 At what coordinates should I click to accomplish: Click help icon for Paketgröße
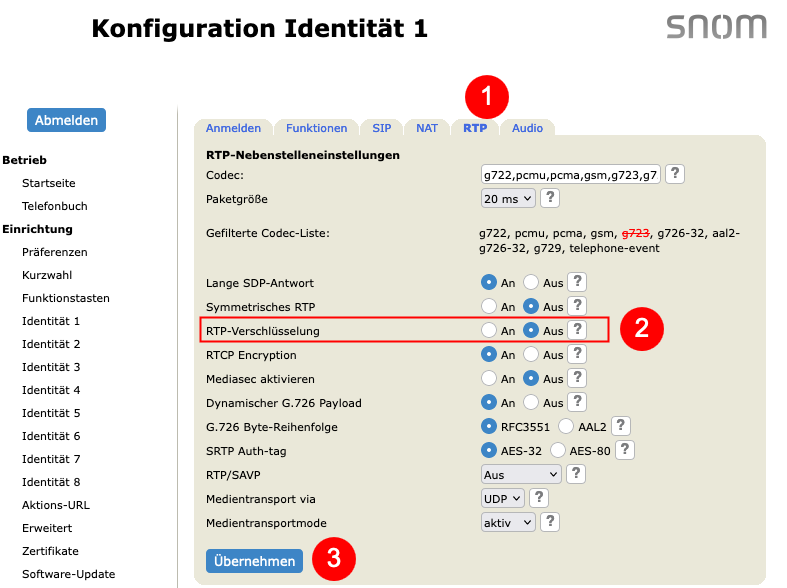coord(550,198)
